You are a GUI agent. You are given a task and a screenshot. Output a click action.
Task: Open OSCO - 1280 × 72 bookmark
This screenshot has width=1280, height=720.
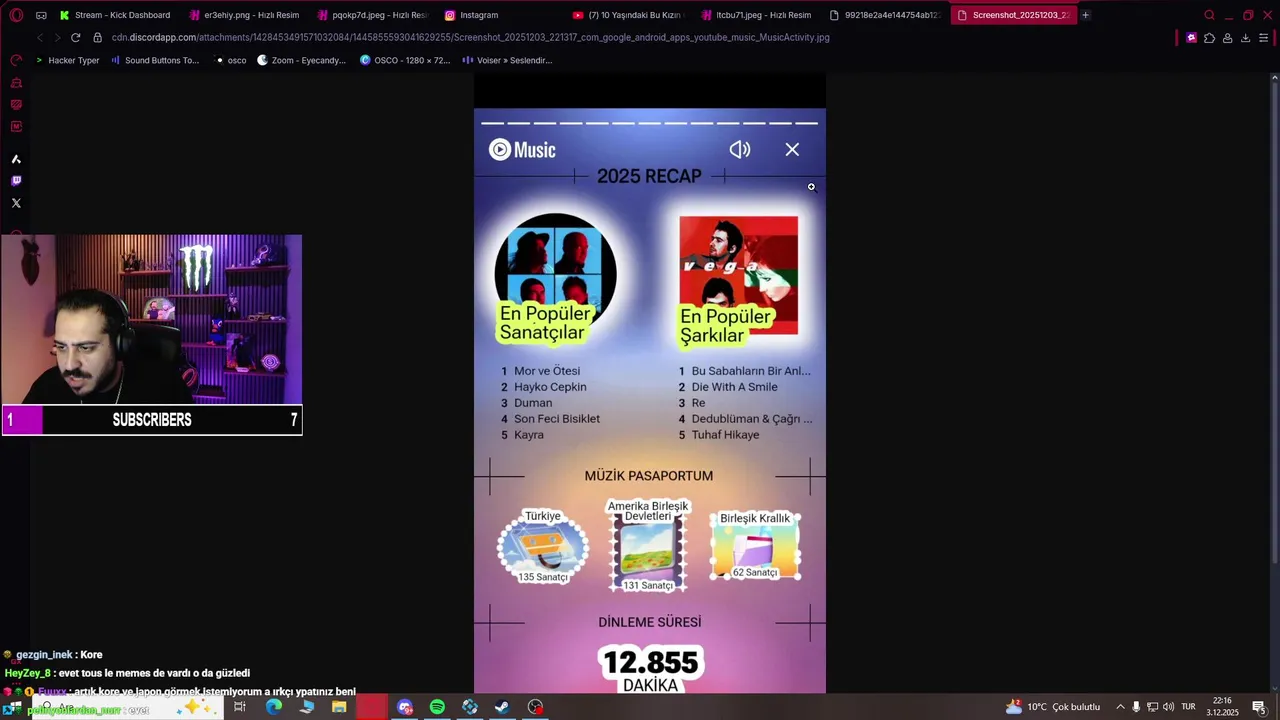(405, 60)
